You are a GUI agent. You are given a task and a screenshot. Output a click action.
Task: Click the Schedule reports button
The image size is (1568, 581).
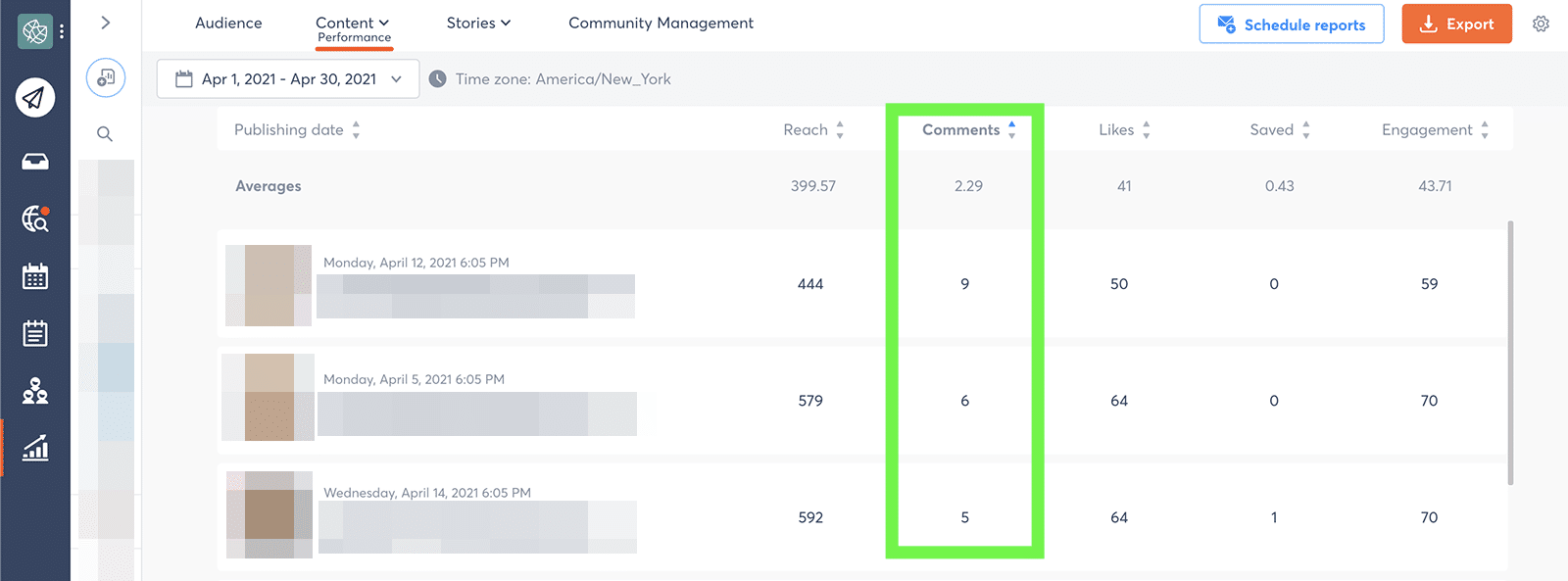click(1291, 24)
